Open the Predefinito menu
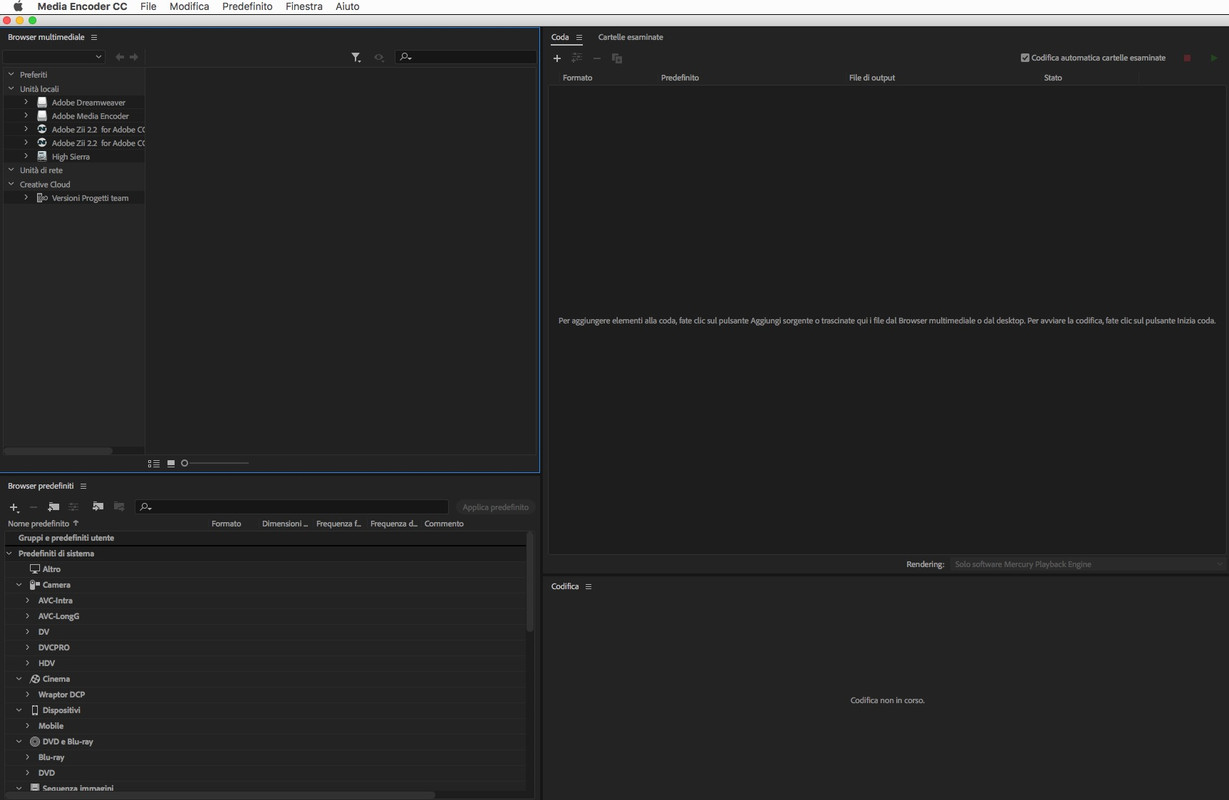 (247, 6)
